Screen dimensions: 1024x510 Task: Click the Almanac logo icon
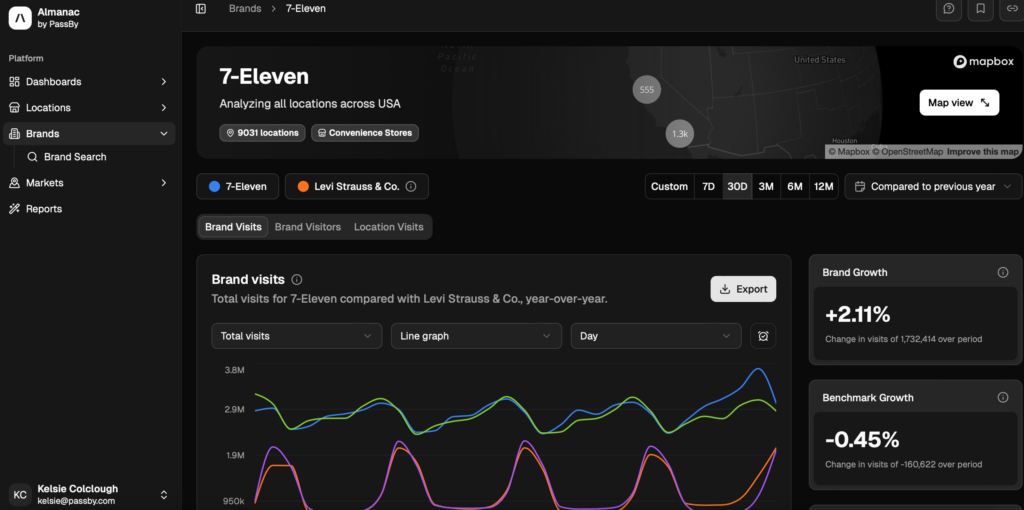(20, 18)
